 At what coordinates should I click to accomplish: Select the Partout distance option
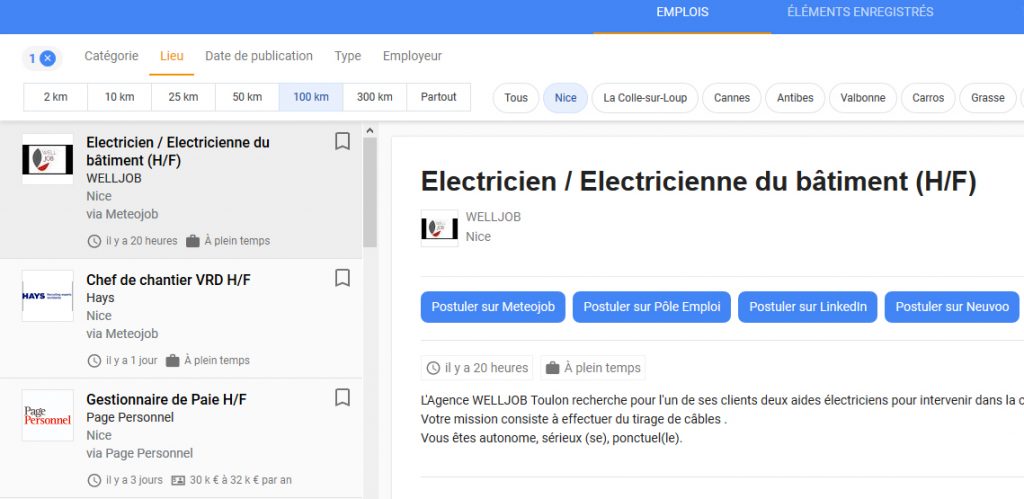pos(438,97)
